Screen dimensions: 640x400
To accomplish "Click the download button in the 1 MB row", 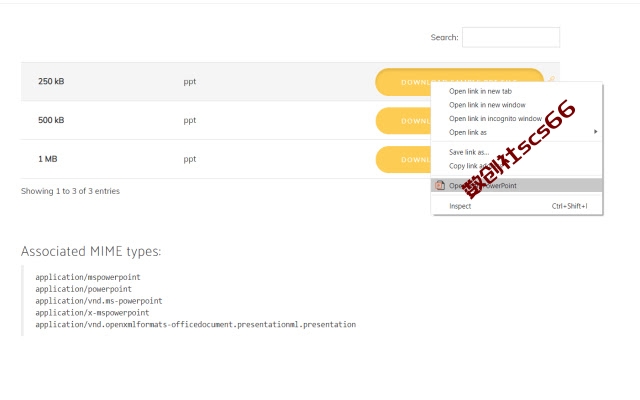I will coord(403,160).
